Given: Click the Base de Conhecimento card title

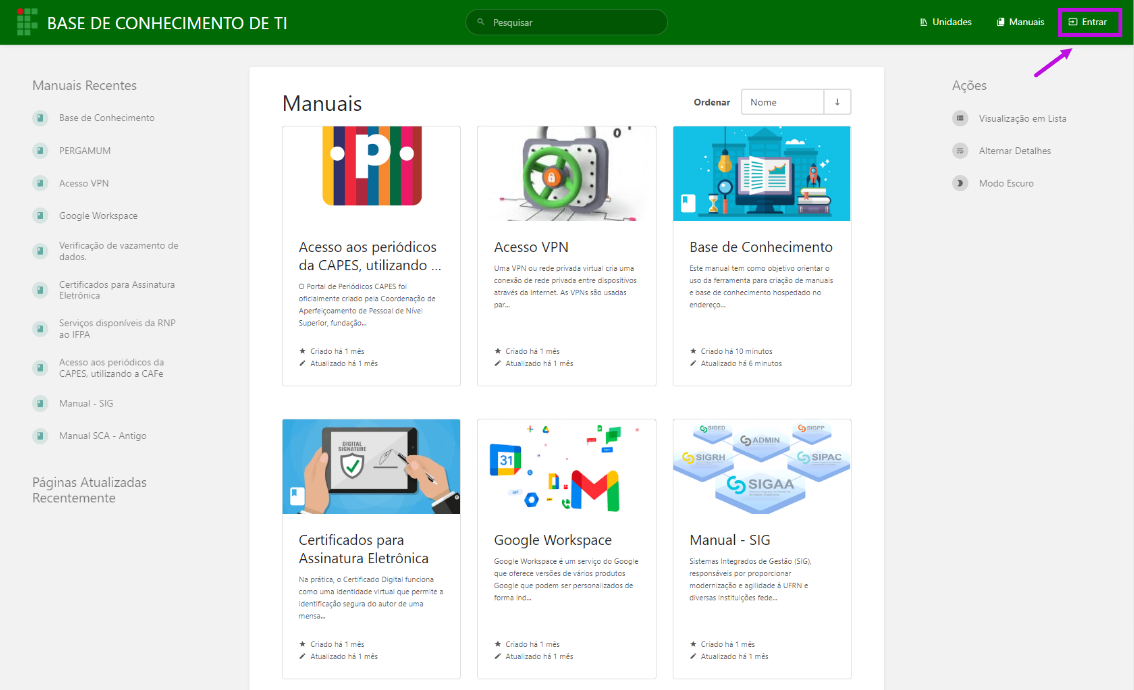Looking at the screenshot, I should pos(761,247).
